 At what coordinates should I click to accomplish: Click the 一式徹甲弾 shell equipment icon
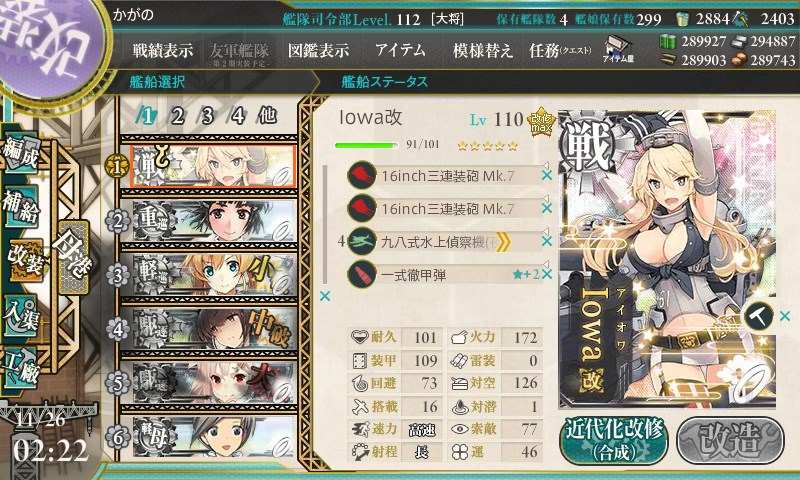pos(362,274)
